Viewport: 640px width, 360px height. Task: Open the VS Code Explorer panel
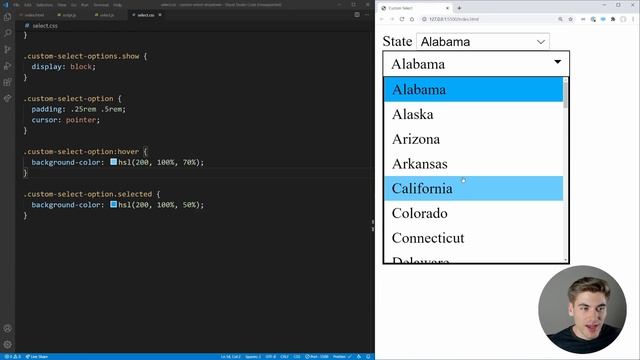[7, 17]
